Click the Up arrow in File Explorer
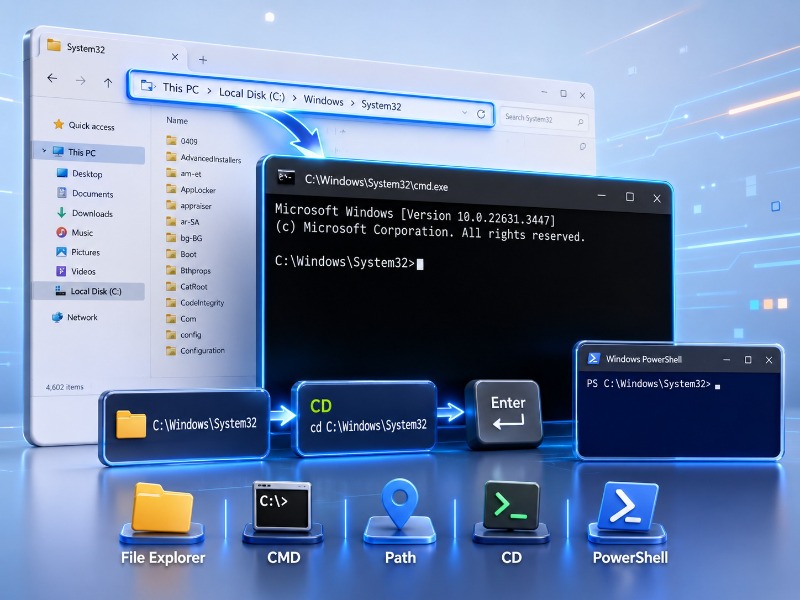The width and height of the screenshot is (800, 600). (108, 83)
